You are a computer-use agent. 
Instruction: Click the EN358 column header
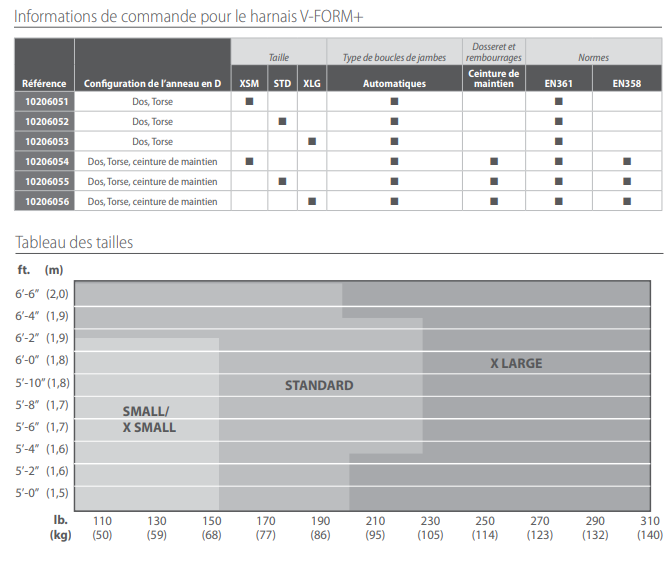627,84
